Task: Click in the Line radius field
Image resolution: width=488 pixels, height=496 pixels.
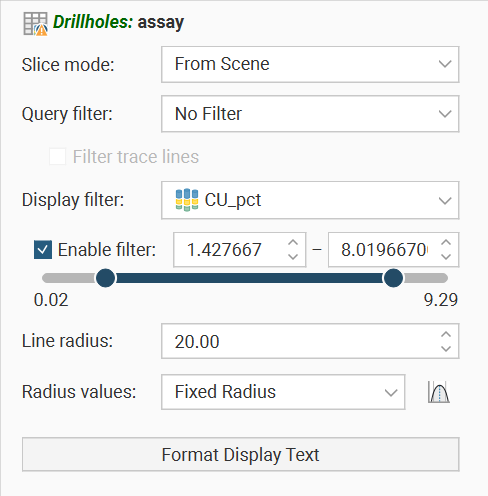Action: tap(300, 341)
